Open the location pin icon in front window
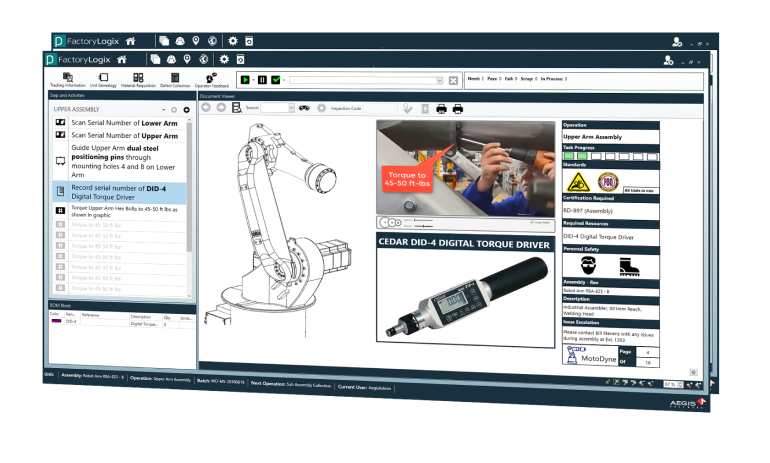 tap(187, 59)
